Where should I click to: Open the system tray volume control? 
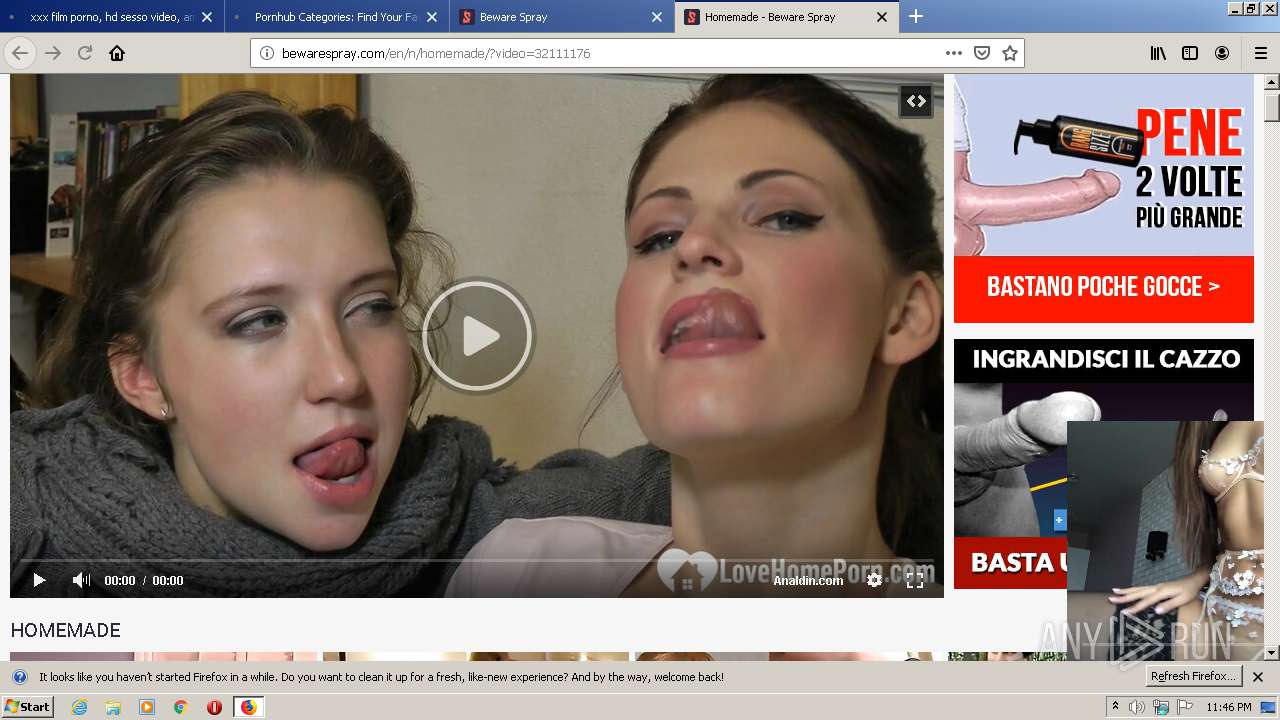tap(1137, 707)
